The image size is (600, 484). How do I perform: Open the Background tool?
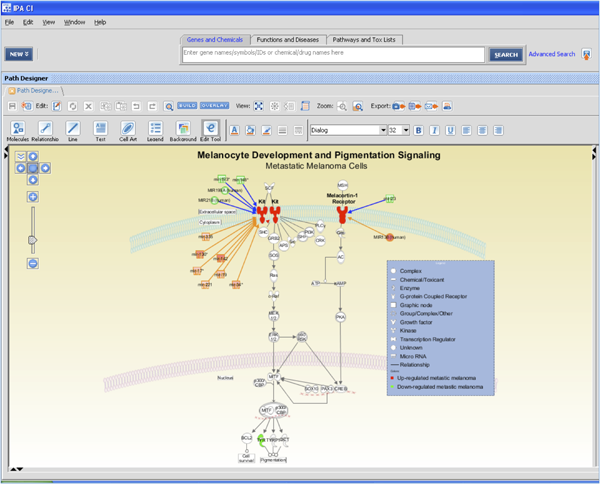[183, 131]
